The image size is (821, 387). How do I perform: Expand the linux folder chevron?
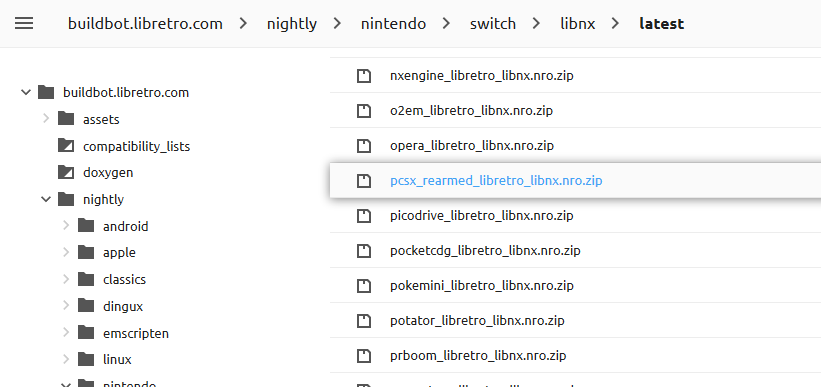pos(66,359)
